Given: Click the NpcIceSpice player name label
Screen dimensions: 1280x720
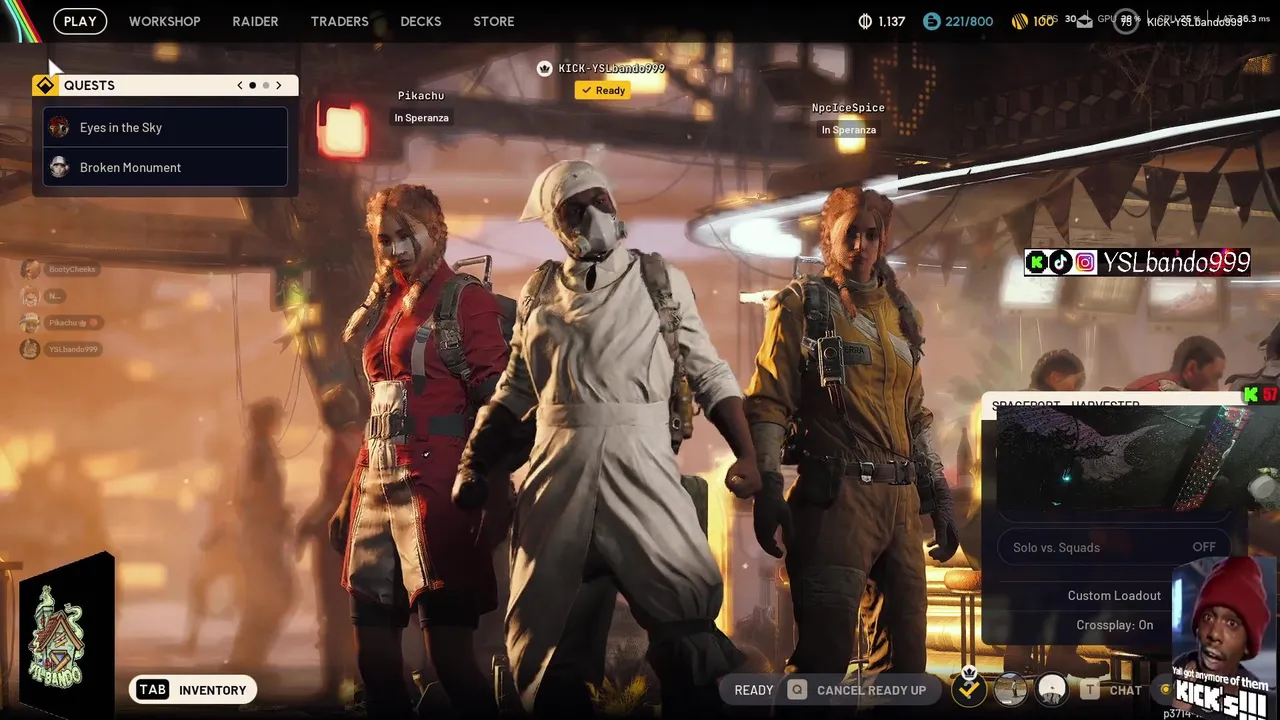Looking at the screenshot, I should 848,108.
